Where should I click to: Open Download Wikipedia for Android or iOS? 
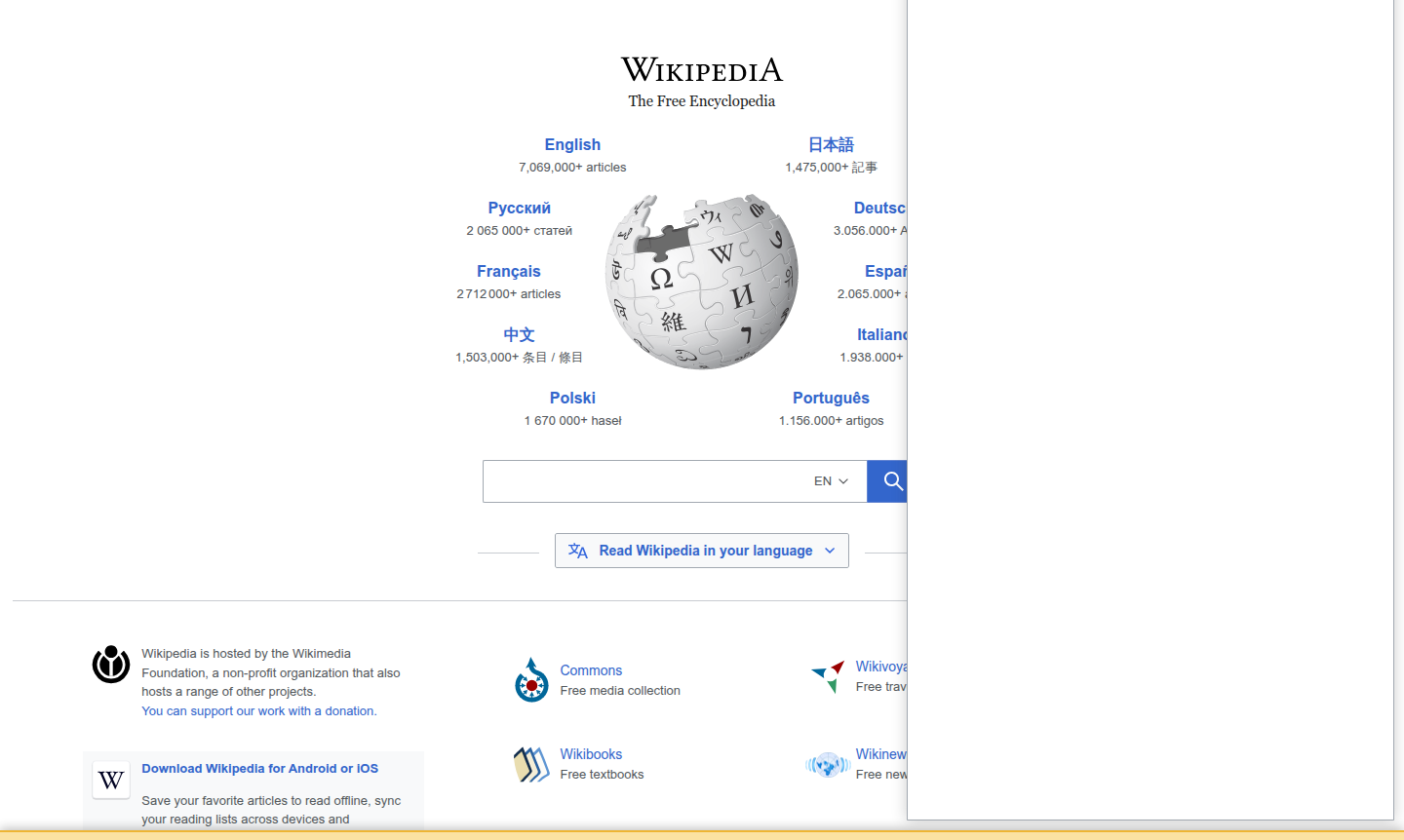coord(259,768)
